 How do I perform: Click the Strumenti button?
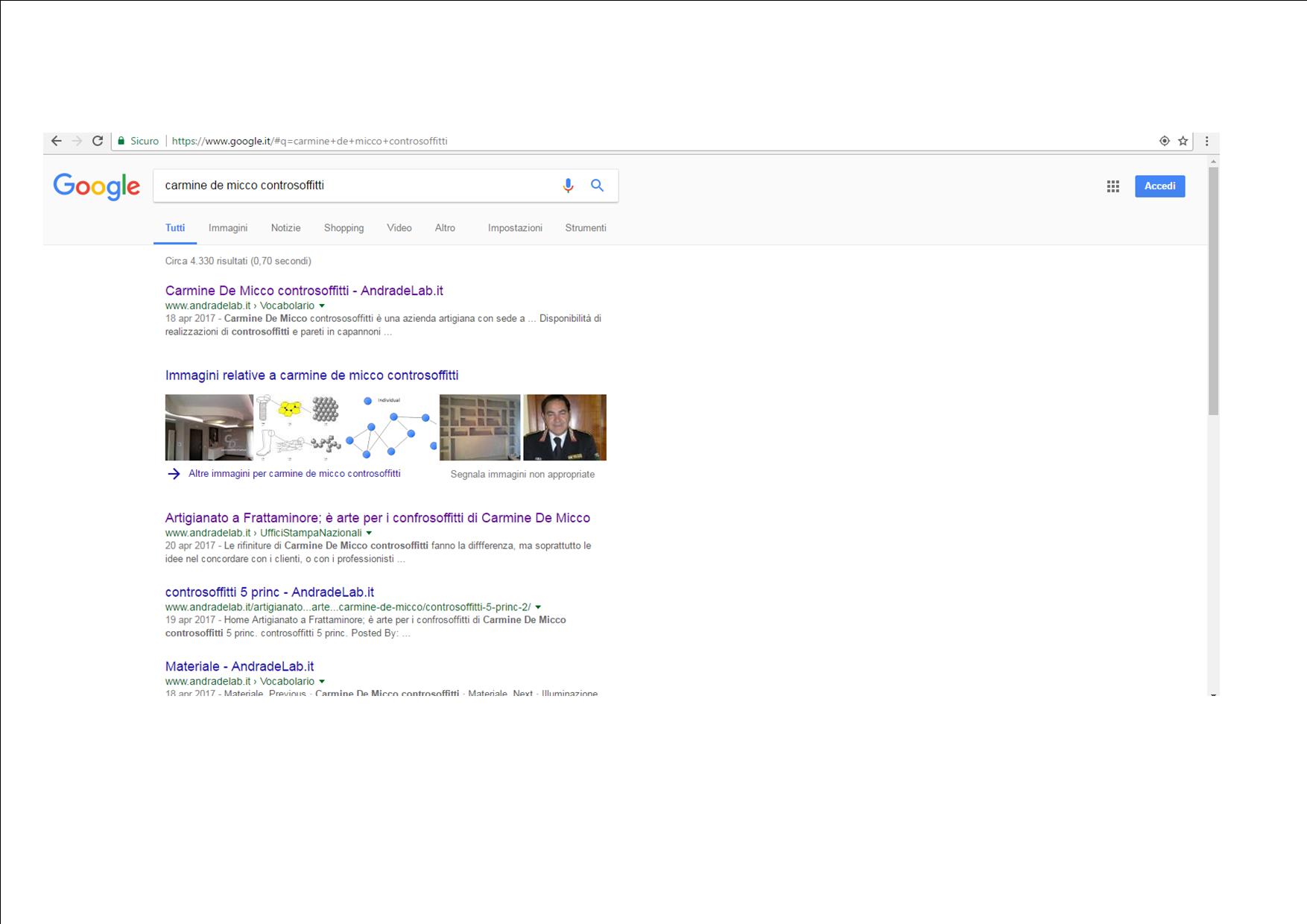click(586, 228)
